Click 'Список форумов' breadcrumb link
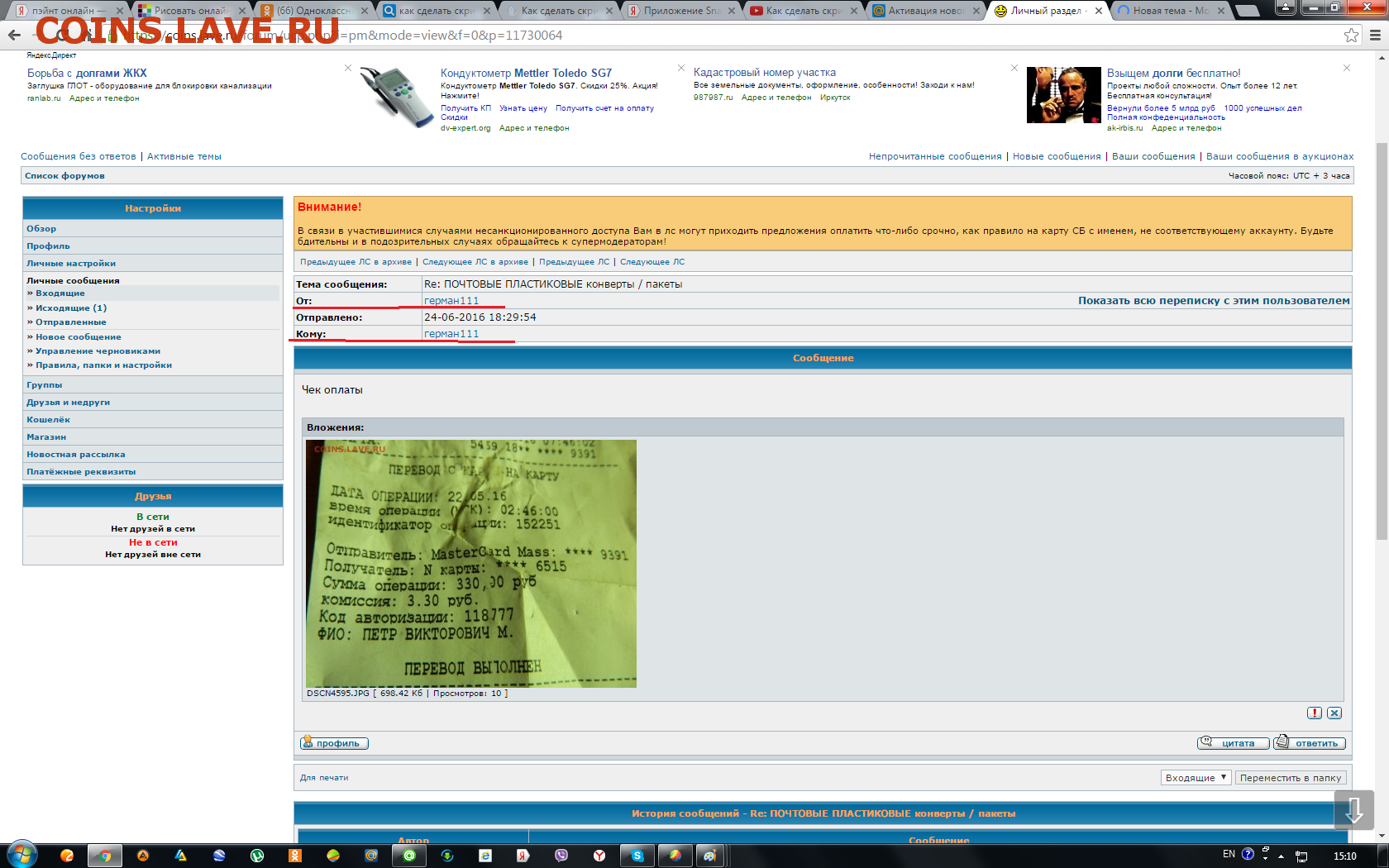 pos(64,176)
